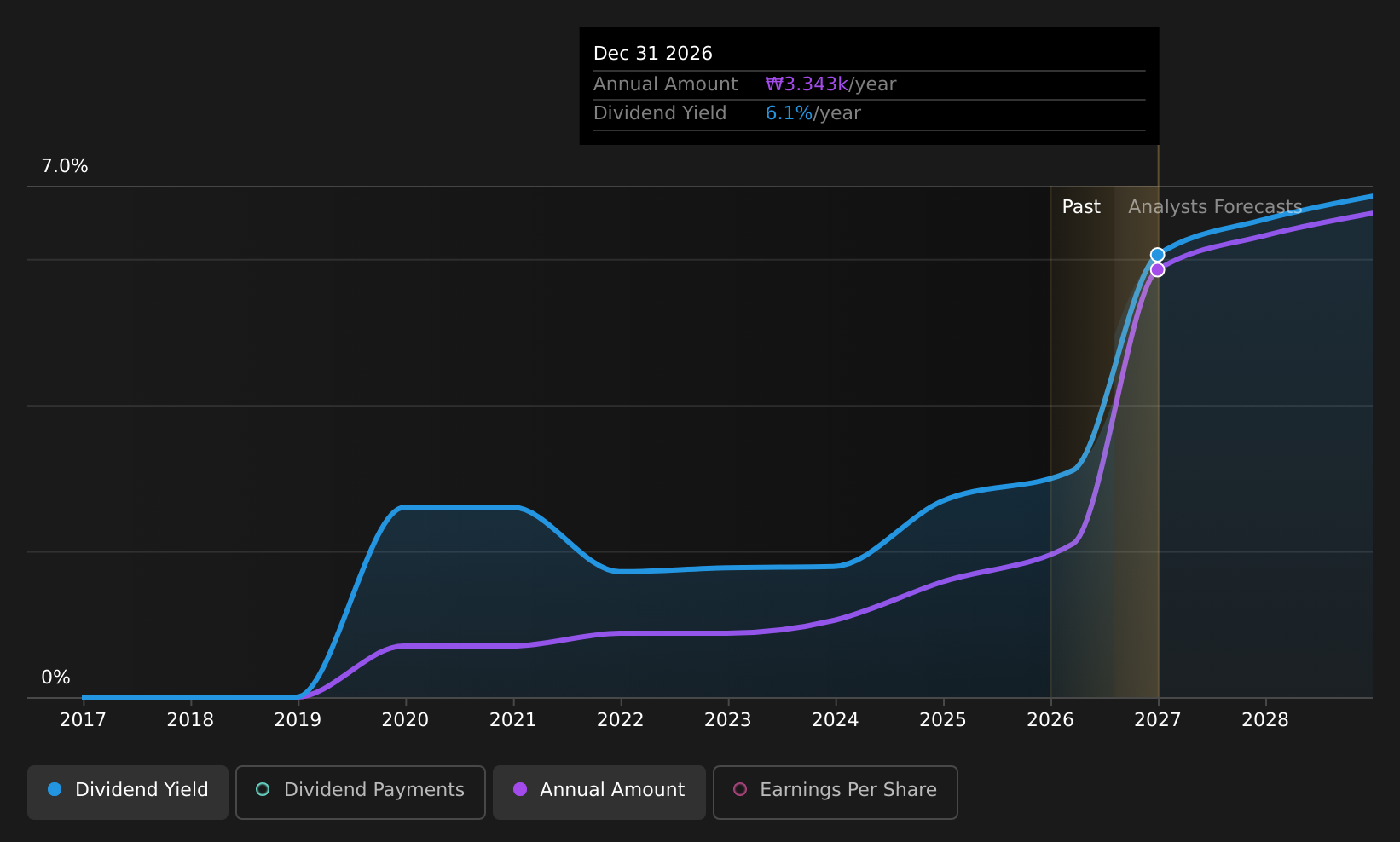This screenshot has width=1400, height=842.
Task: Click the 2020 x-axis label
Action: [x=405, y=720]
